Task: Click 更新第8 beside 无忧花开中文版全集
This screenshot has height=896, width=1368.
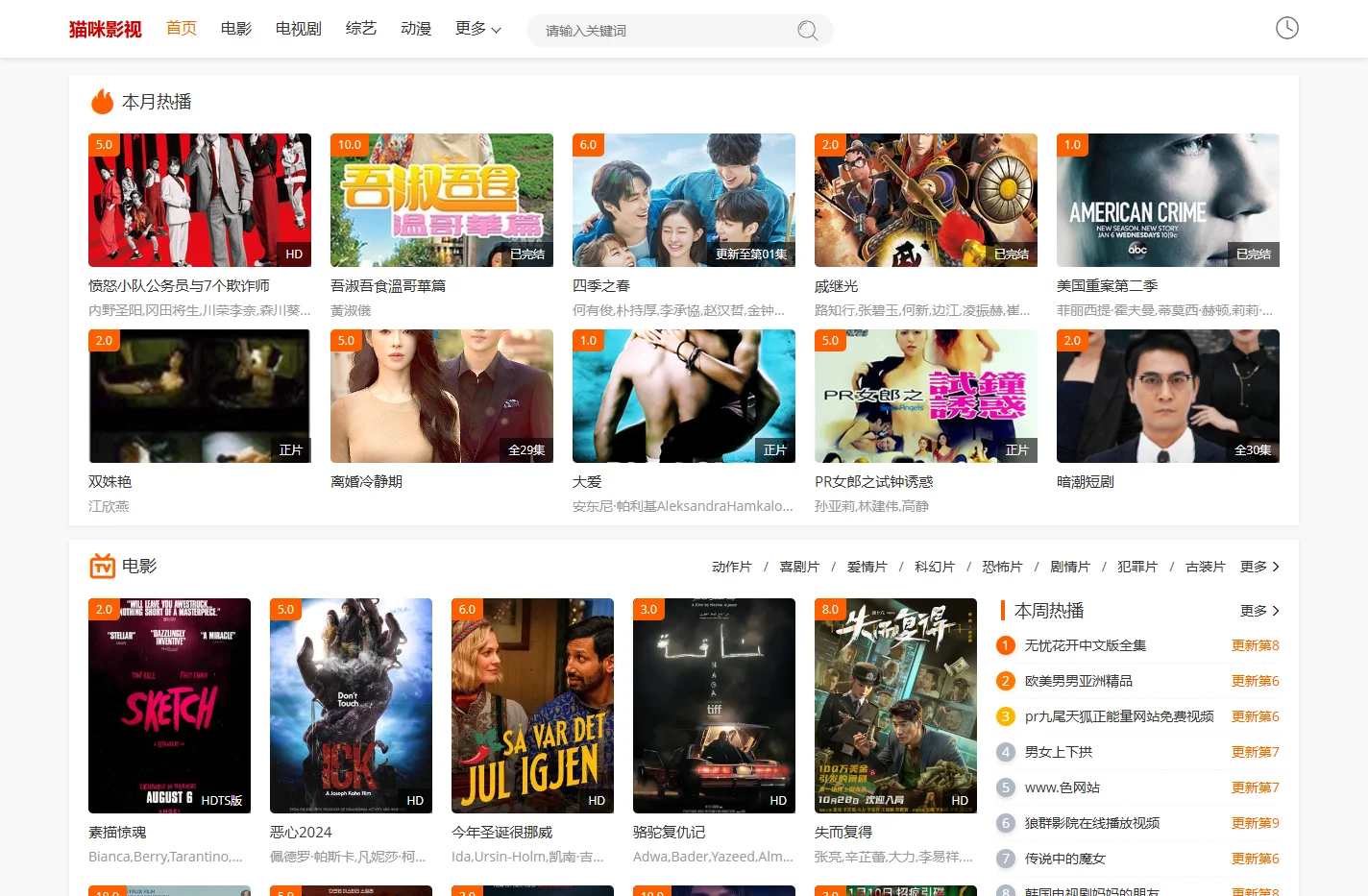Action: [1255, 645]
